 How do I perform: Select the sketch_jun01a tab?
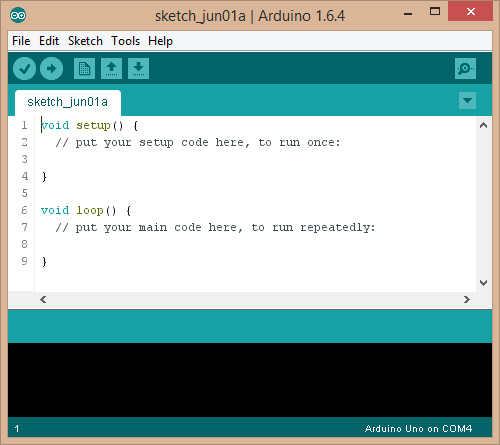coord(68,102)
